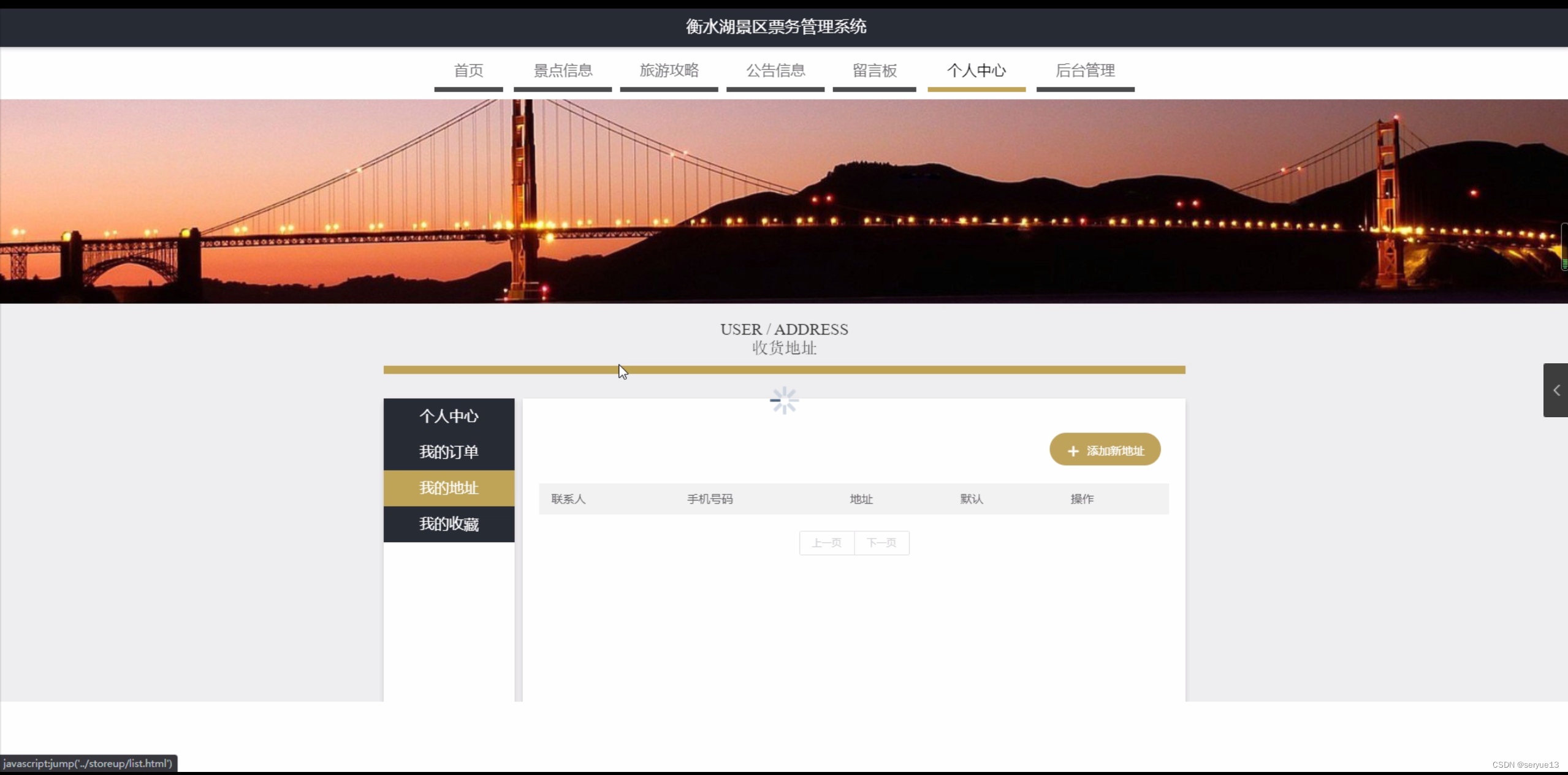Open the 后台管理 navigation link
The width and height of the screenshot is (1568, 775).
pyautogui.click(x=1085, y=71)
